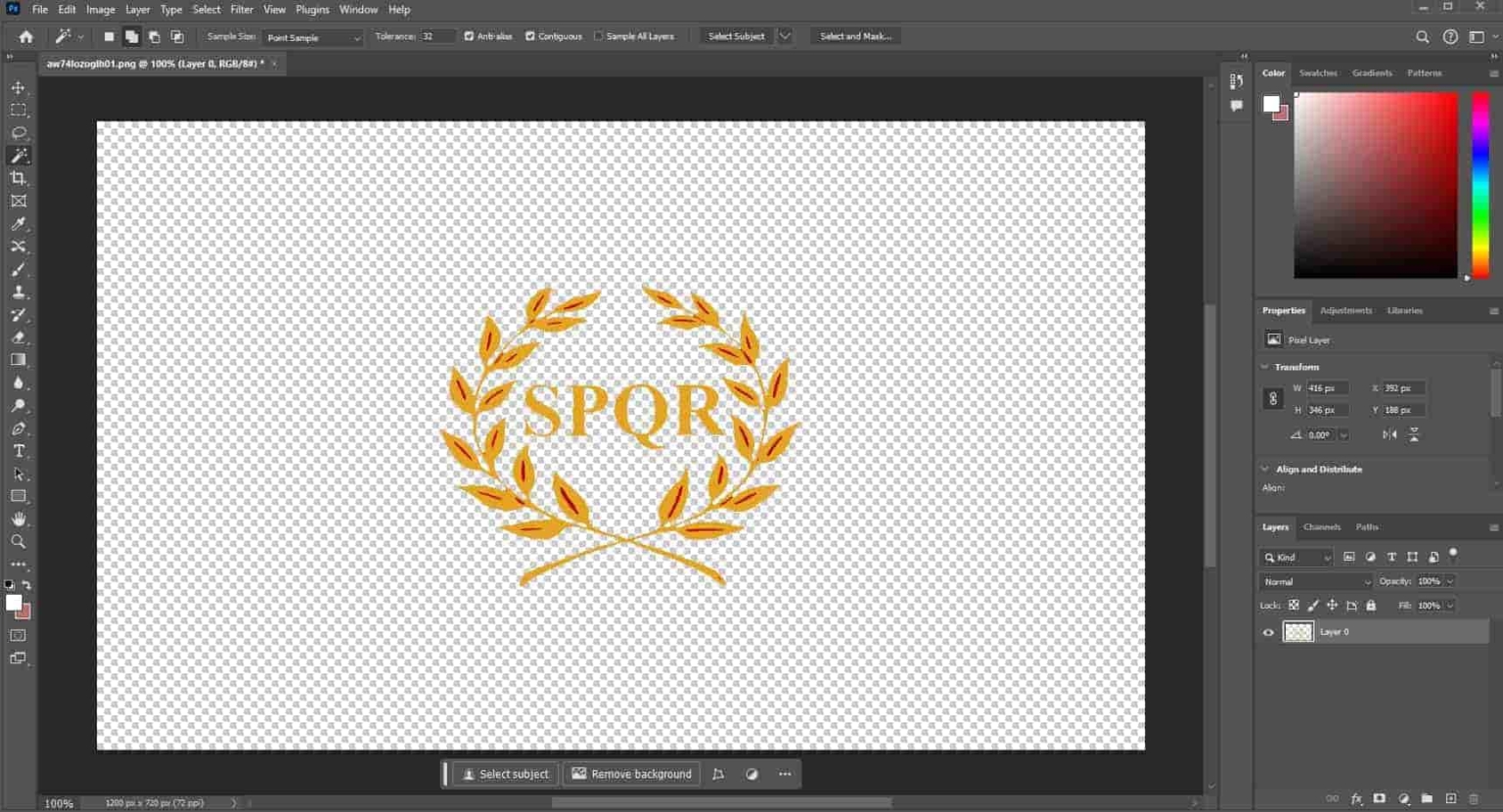This screenshot has height=812, width=1503.
Task: Click the hue slider in Color panel
Action: click(x=1480, y=186)
